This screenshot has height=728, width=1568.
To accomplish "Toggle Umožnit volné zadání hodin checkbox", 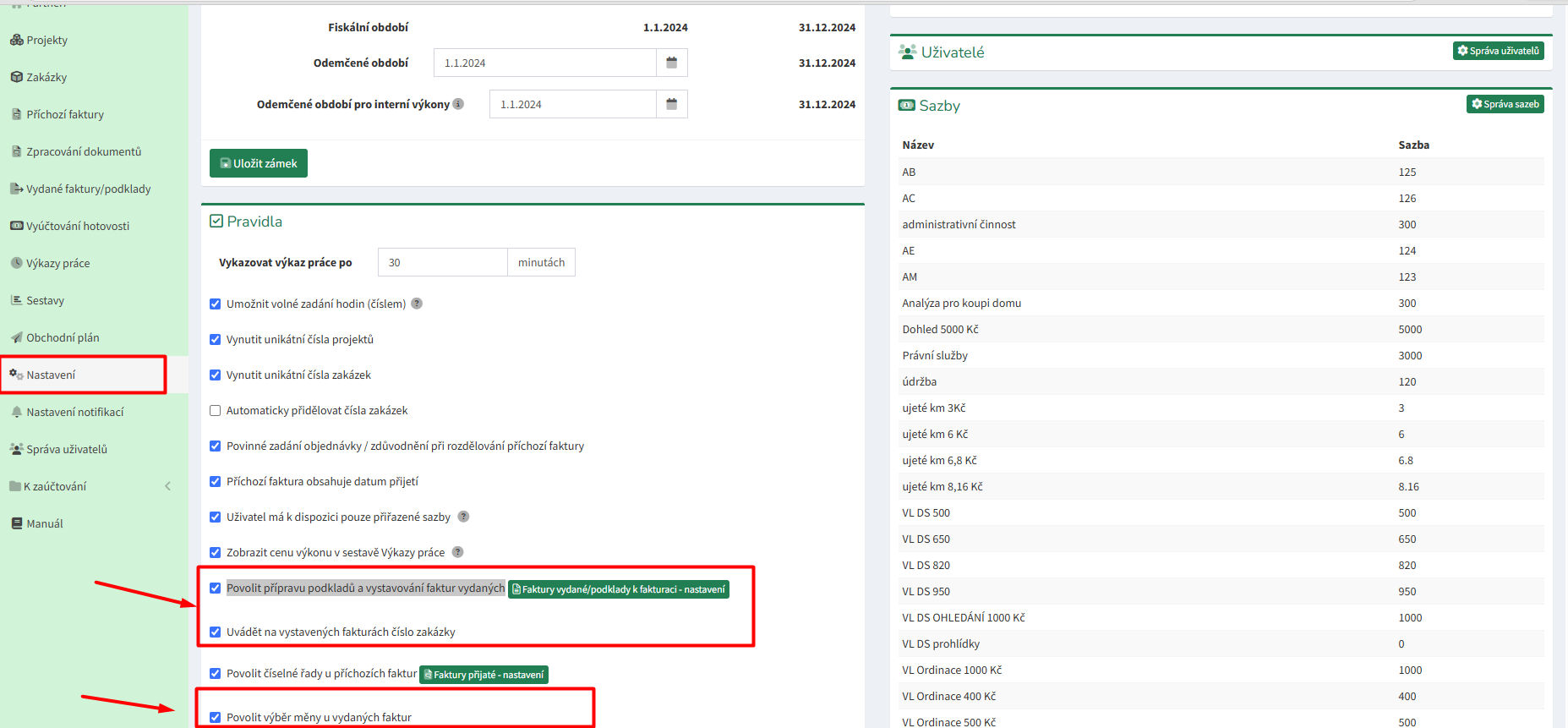I will click(215, 304).
